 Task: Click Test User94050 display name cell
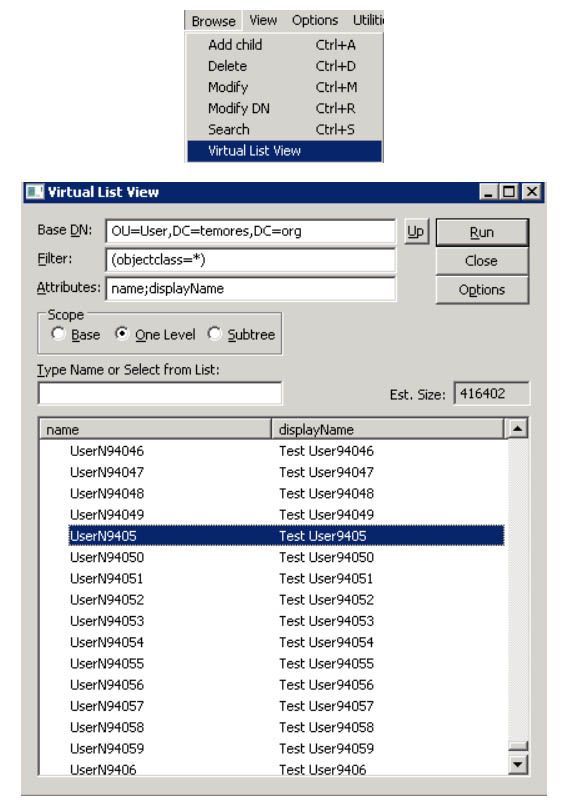click(326, 557)
